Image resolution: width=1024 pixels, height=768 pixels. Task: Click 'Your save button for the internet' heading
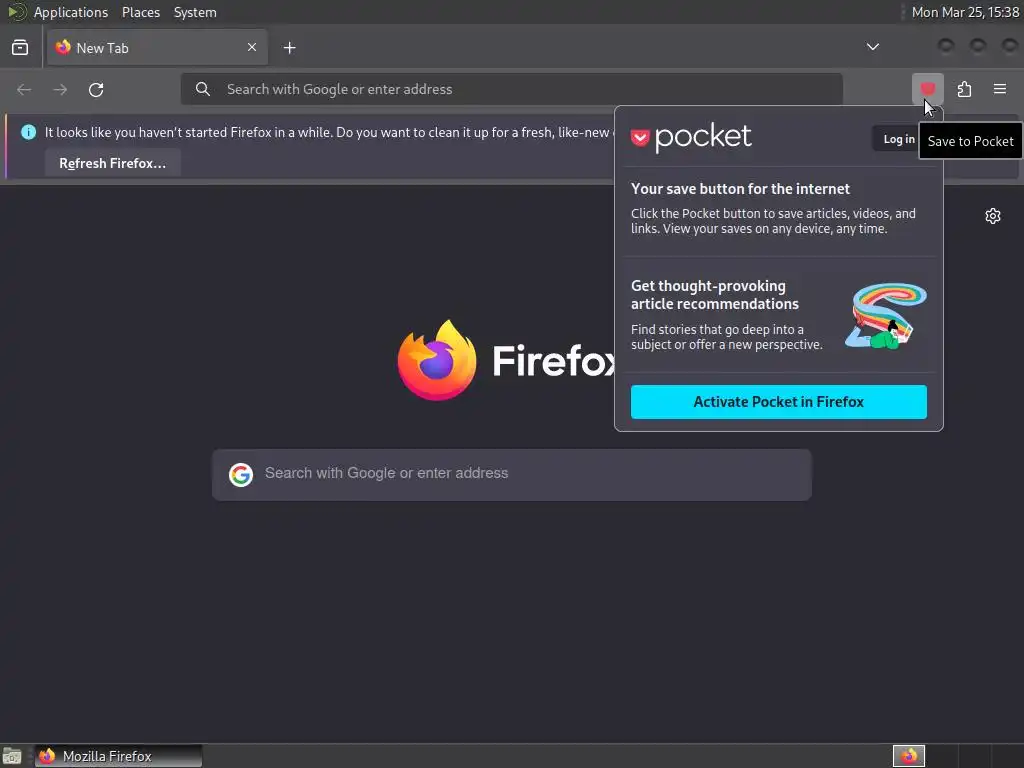740,189
